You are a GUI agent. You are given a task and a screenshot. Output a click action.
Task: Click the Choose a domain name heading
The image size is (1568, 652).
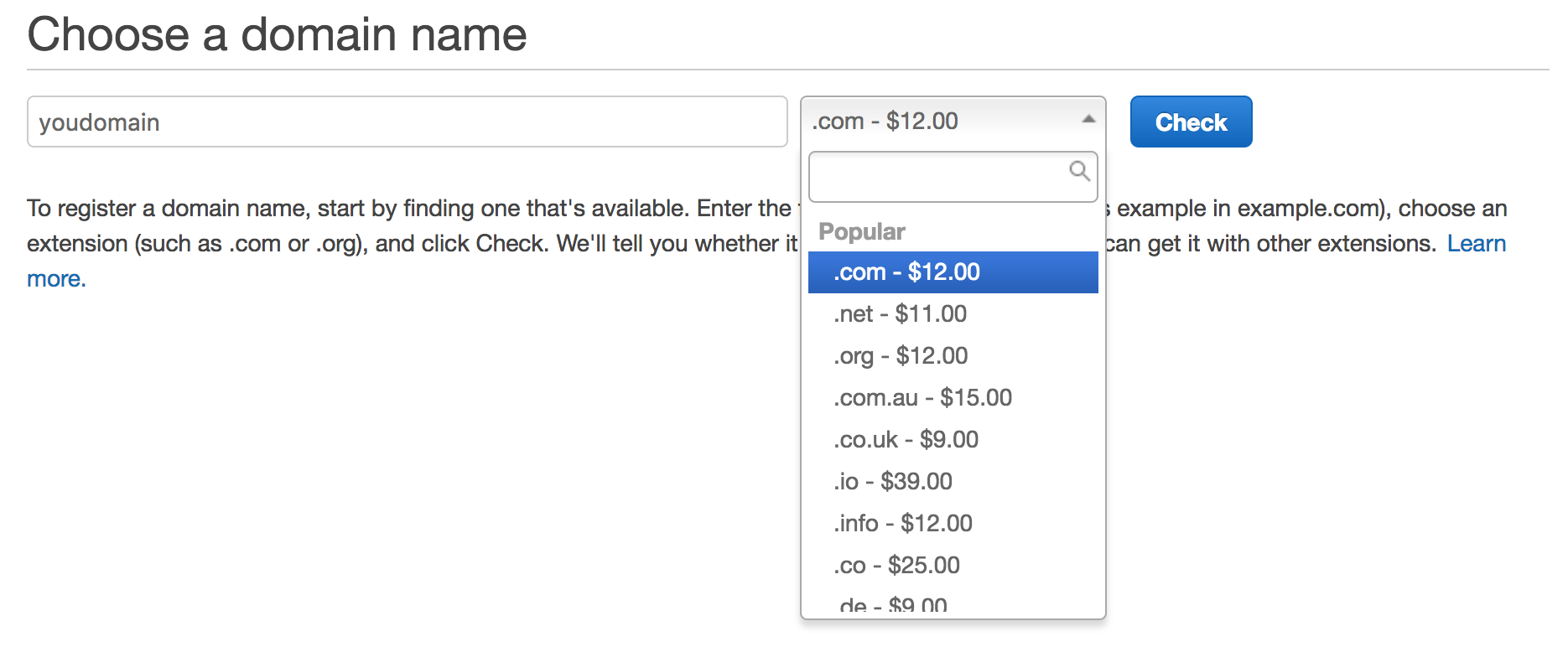277,35
